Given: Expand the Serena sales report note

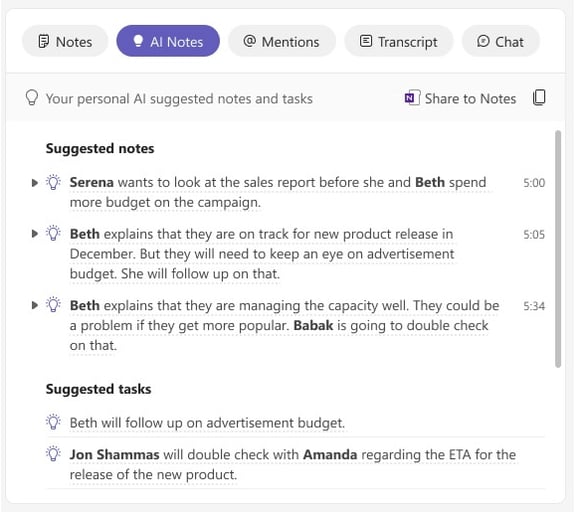Looking at the screenshot, I should pos(35,183).
